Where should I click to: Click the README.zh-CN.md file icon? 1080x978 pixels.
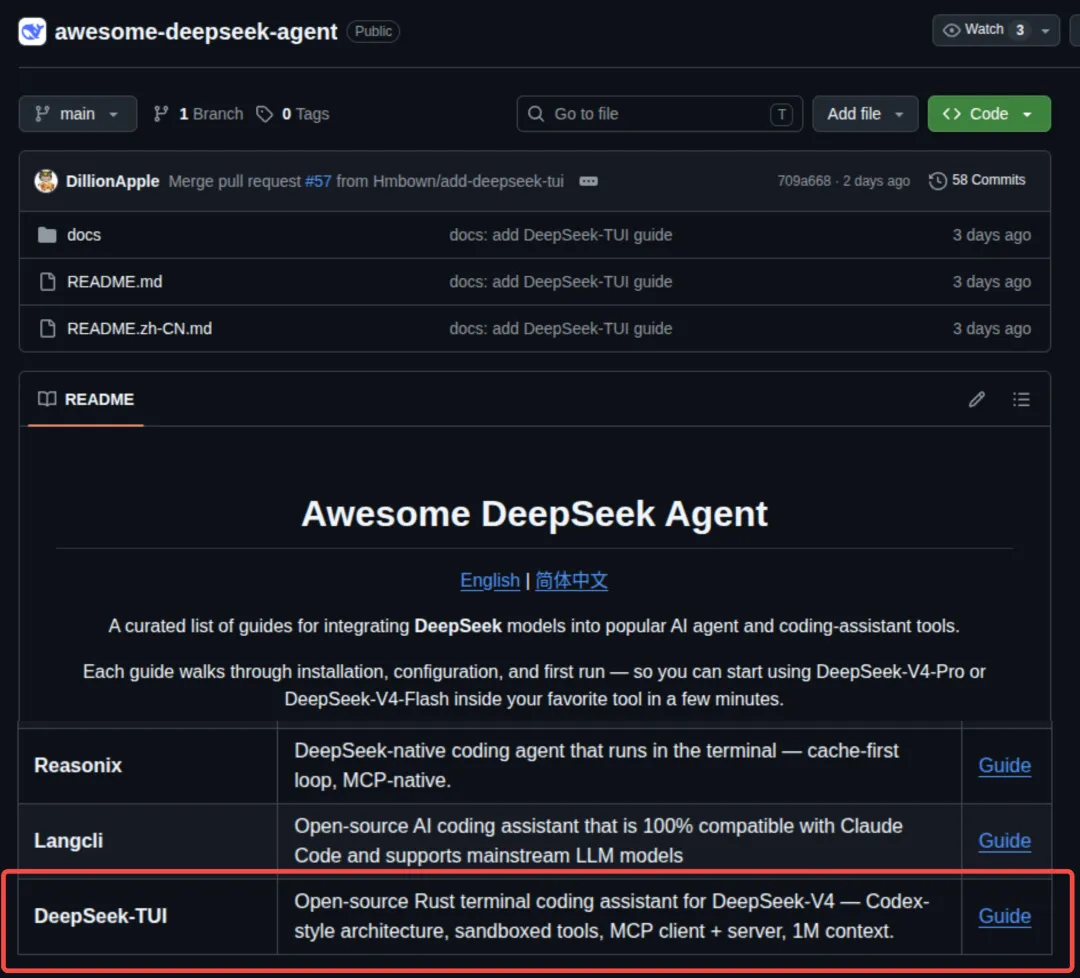(48, 329)
